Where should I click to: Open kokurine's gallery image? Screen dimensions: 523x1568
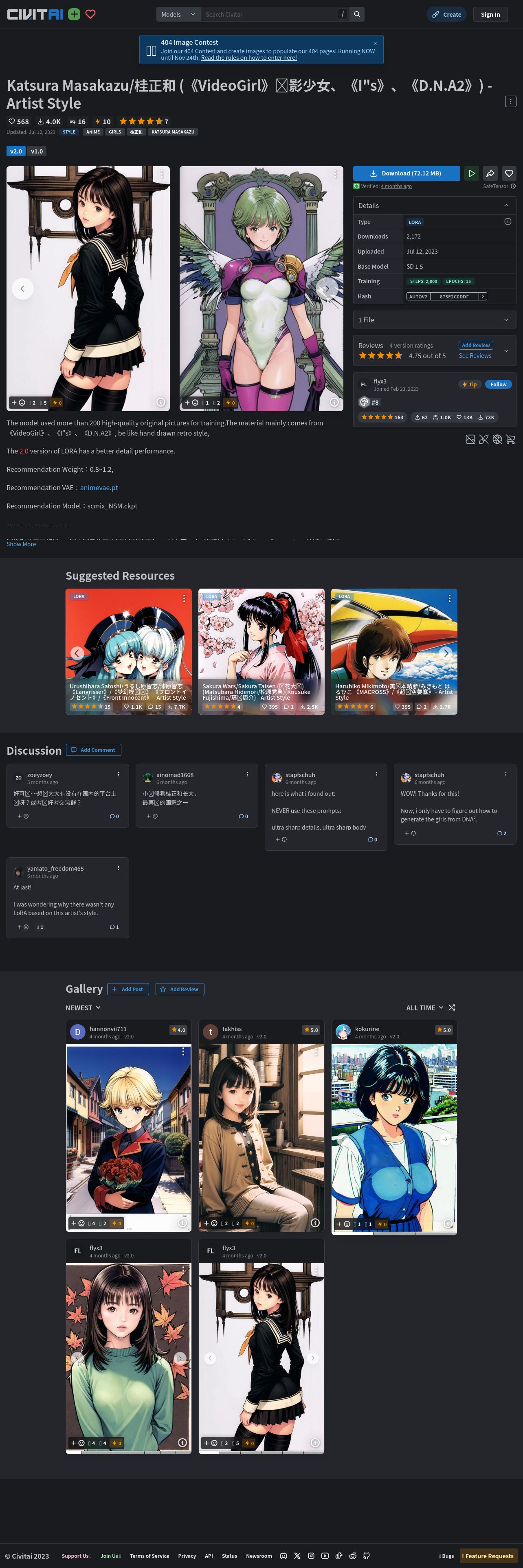coord(394,1138)
